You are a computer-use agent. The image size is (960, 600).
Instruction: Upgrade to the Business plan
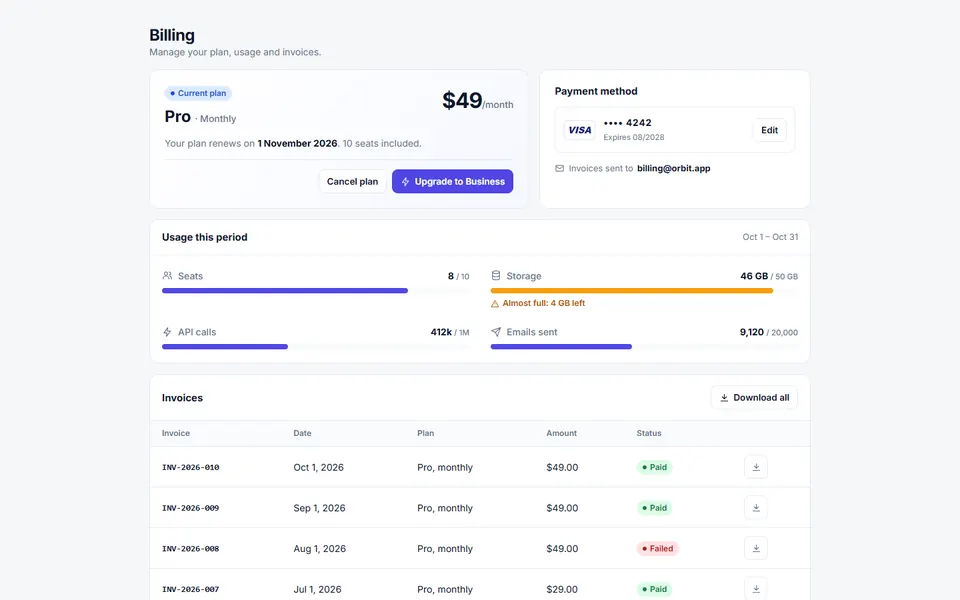[452, 181]
